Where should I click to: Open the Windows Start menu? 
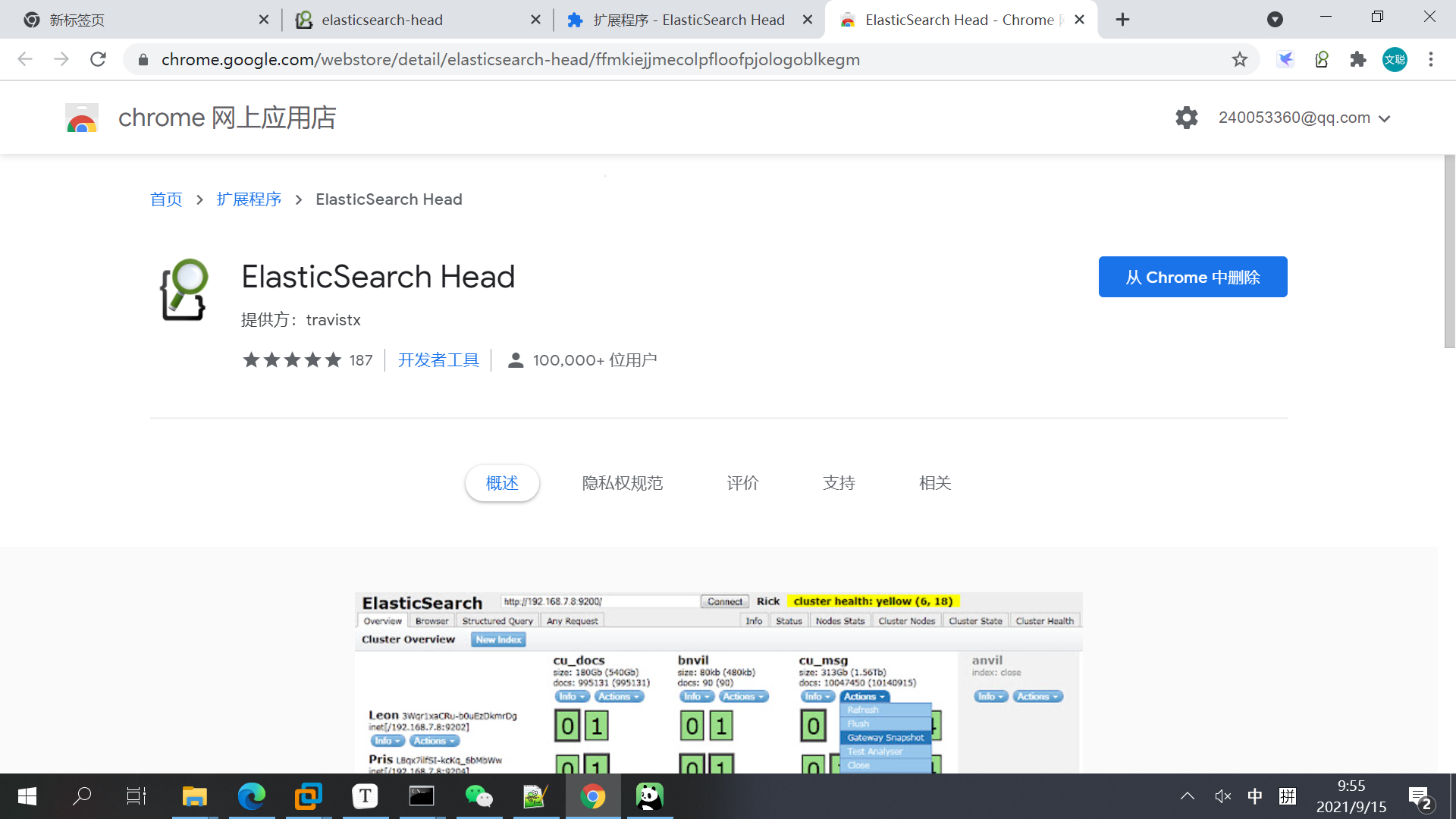click(27, 796)
